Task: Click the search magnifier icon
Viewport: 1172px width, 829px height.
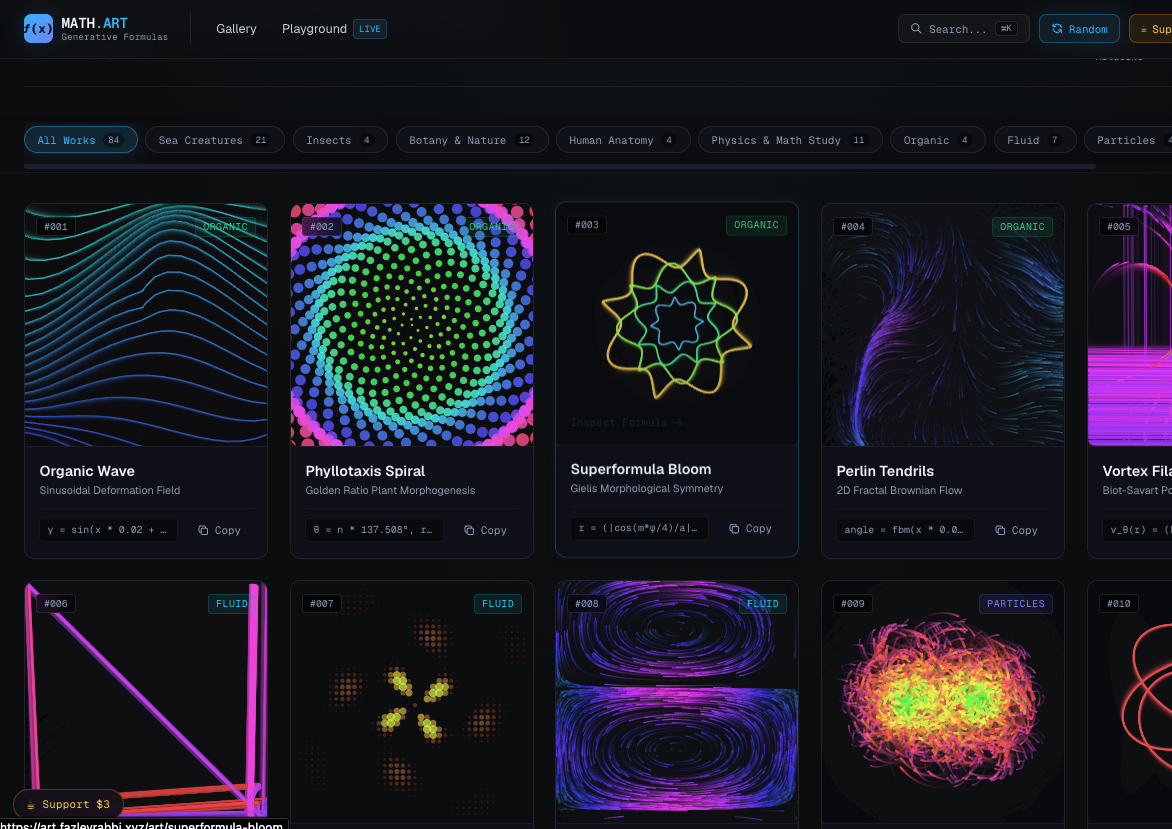Action: click(916, 28)
